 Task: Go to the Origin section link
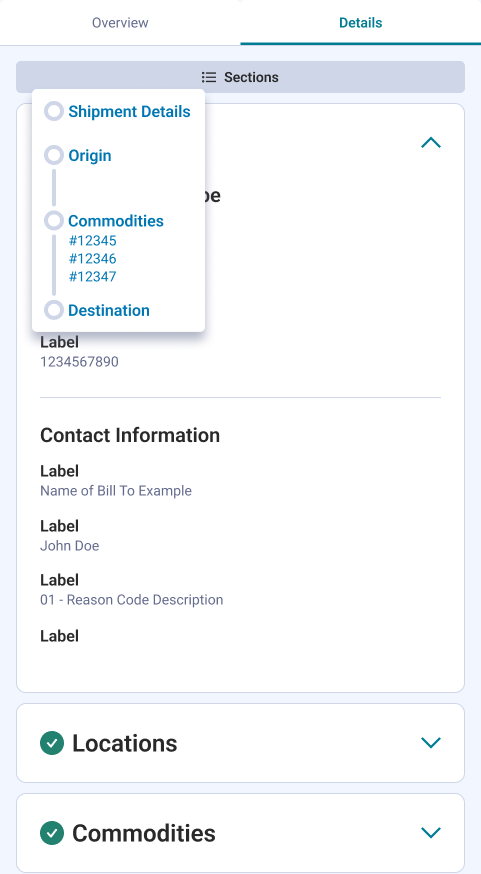coord(90,156)
